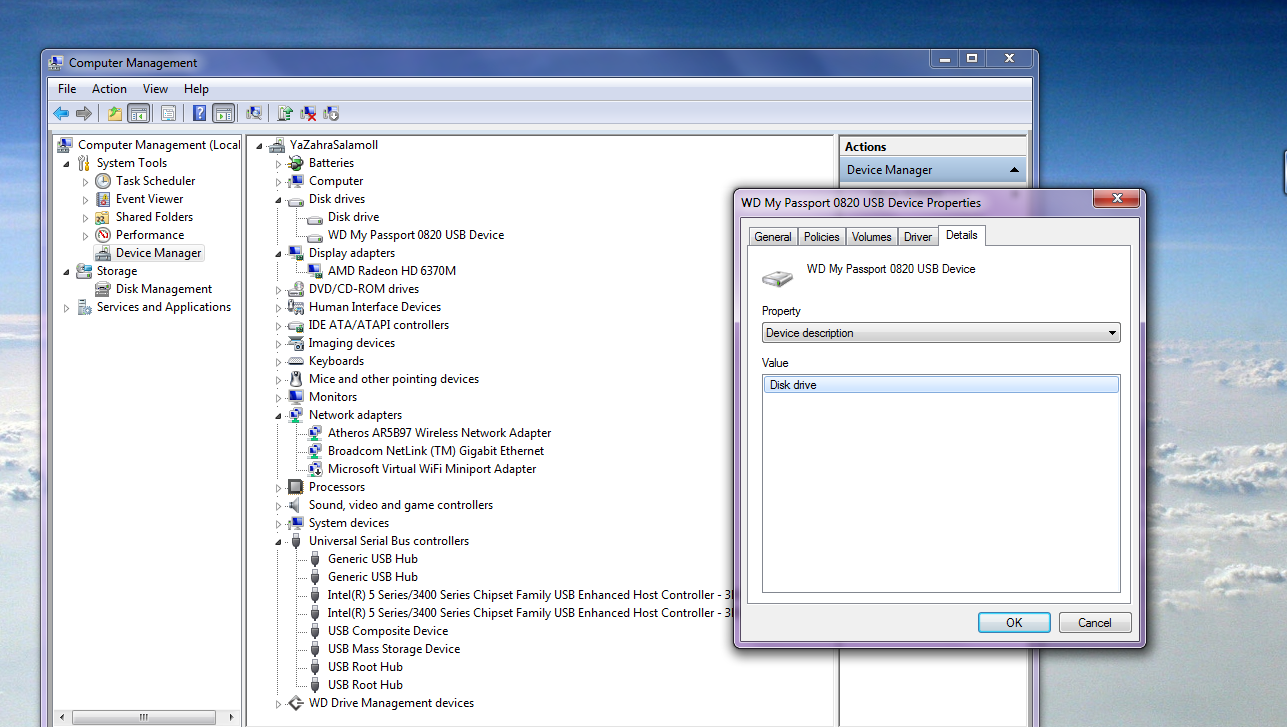This screenshot has width=1287, height=727.
Task: Click the Monitors category icon
Action: (295, 397)
